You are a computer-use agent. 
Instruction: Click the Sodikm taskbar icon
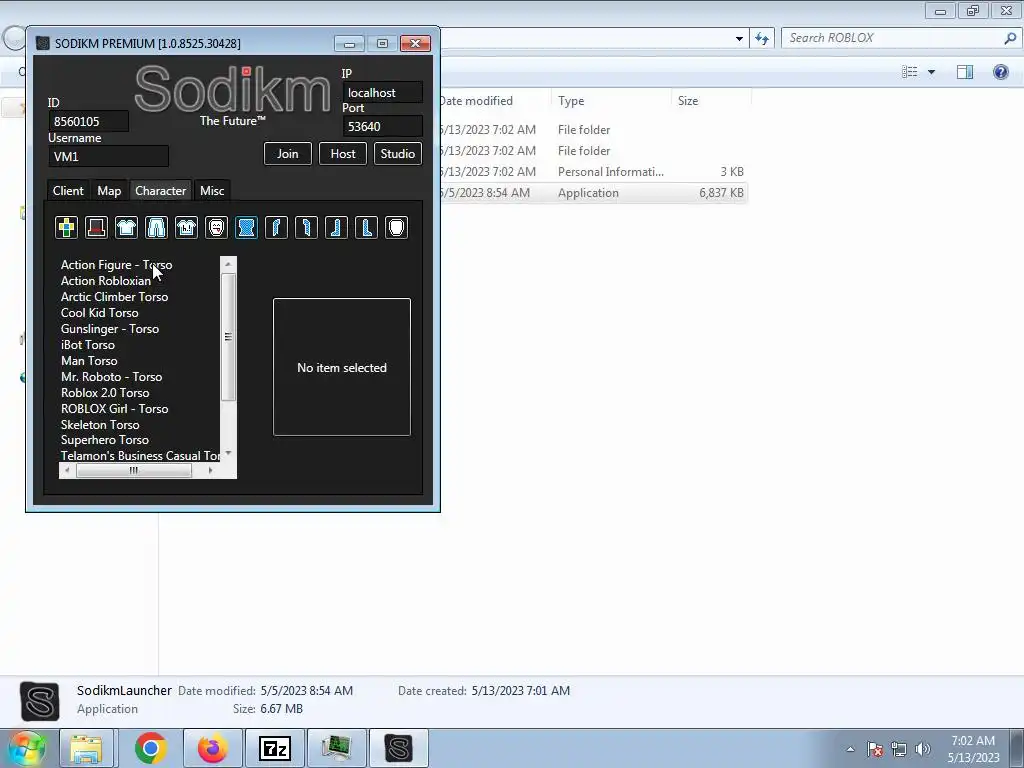[398, 748]
